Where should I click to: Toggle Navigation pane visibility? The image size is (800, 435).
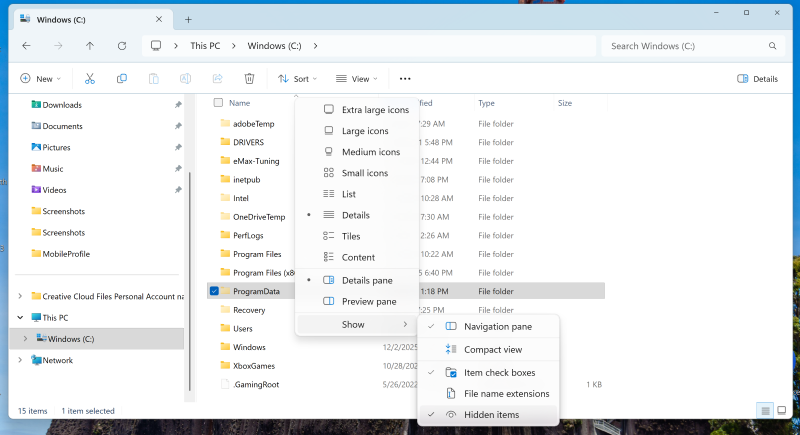point(488,326)
